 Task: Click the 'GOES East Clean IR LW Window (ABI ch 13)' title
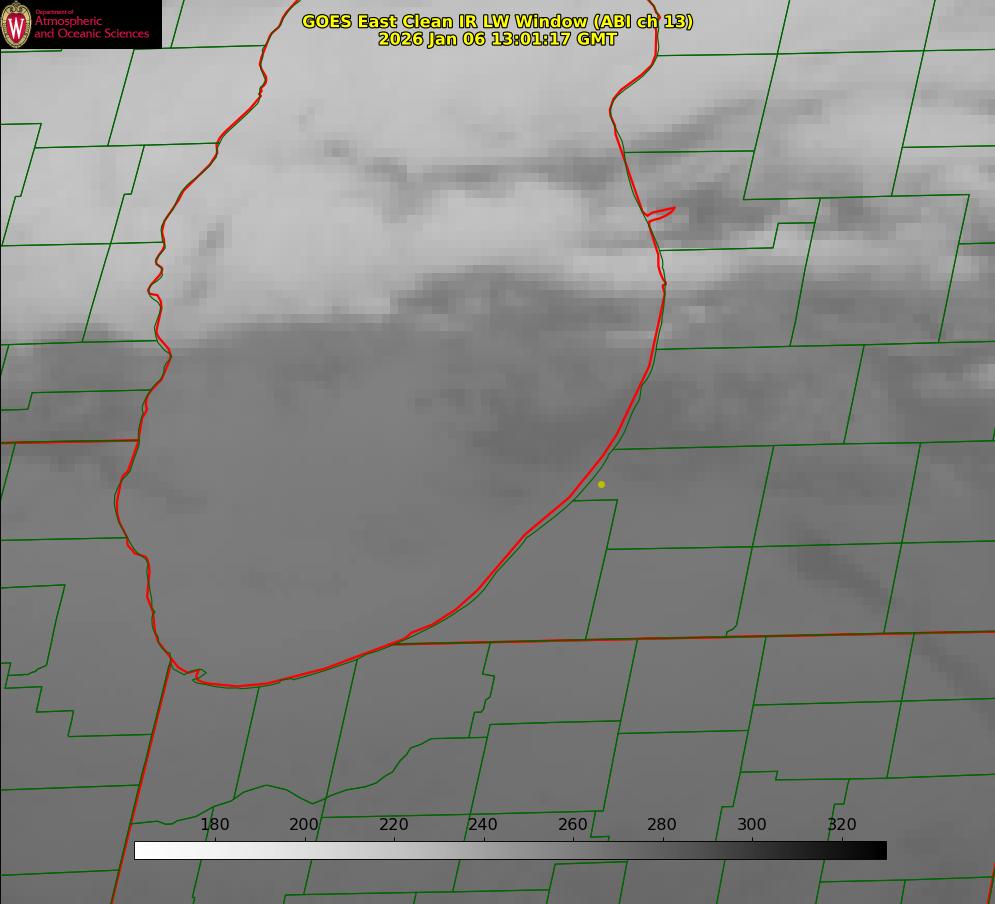[497, 21]
